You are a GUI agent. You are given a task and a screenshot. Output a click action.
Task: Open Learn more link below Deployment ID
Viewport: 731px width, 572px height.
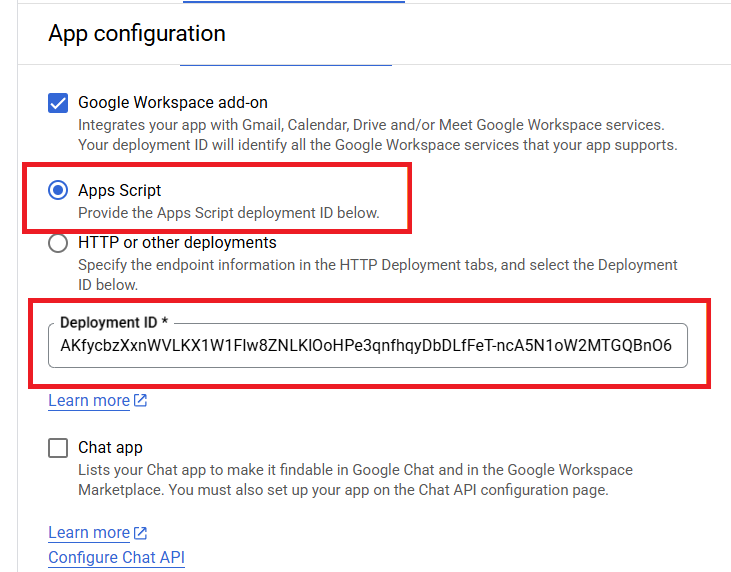click(x=89, y=400)
